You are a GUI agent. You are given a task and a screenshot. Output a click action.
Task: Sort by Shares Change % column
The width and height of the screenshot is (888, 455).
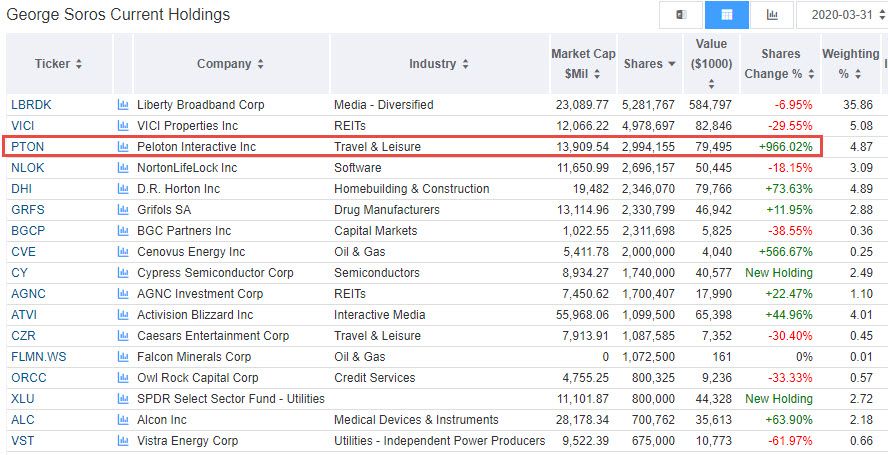click(x=780, y=63)
